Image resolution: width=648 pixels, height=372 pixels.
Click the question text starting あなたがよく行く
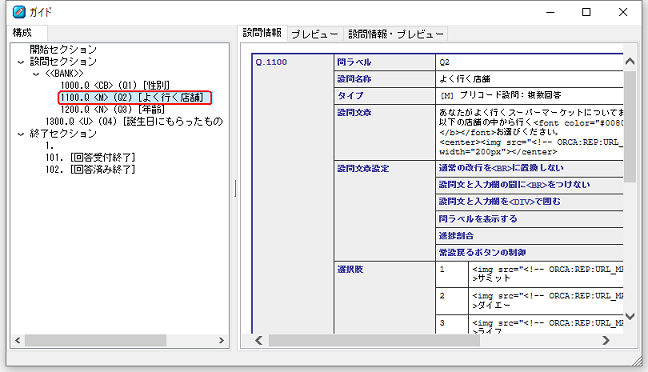coord(529,132)
